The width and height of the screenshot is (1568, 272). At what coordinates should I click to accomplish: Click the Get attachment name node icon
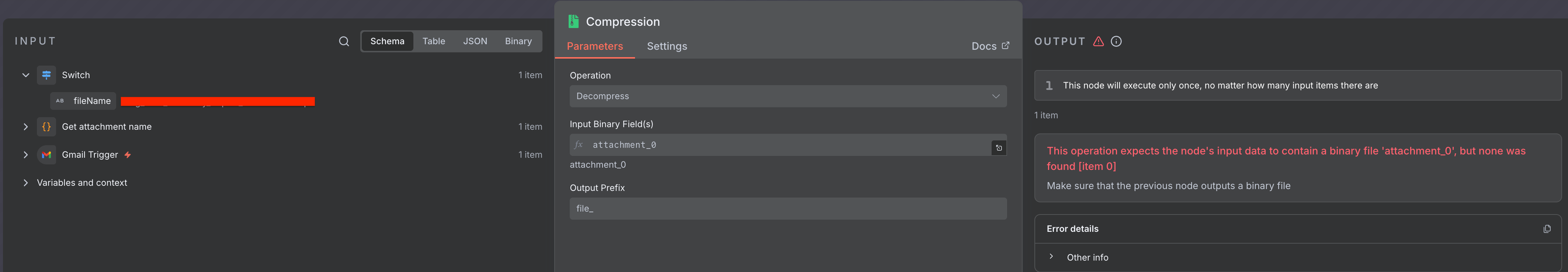(x=46, y=126)
